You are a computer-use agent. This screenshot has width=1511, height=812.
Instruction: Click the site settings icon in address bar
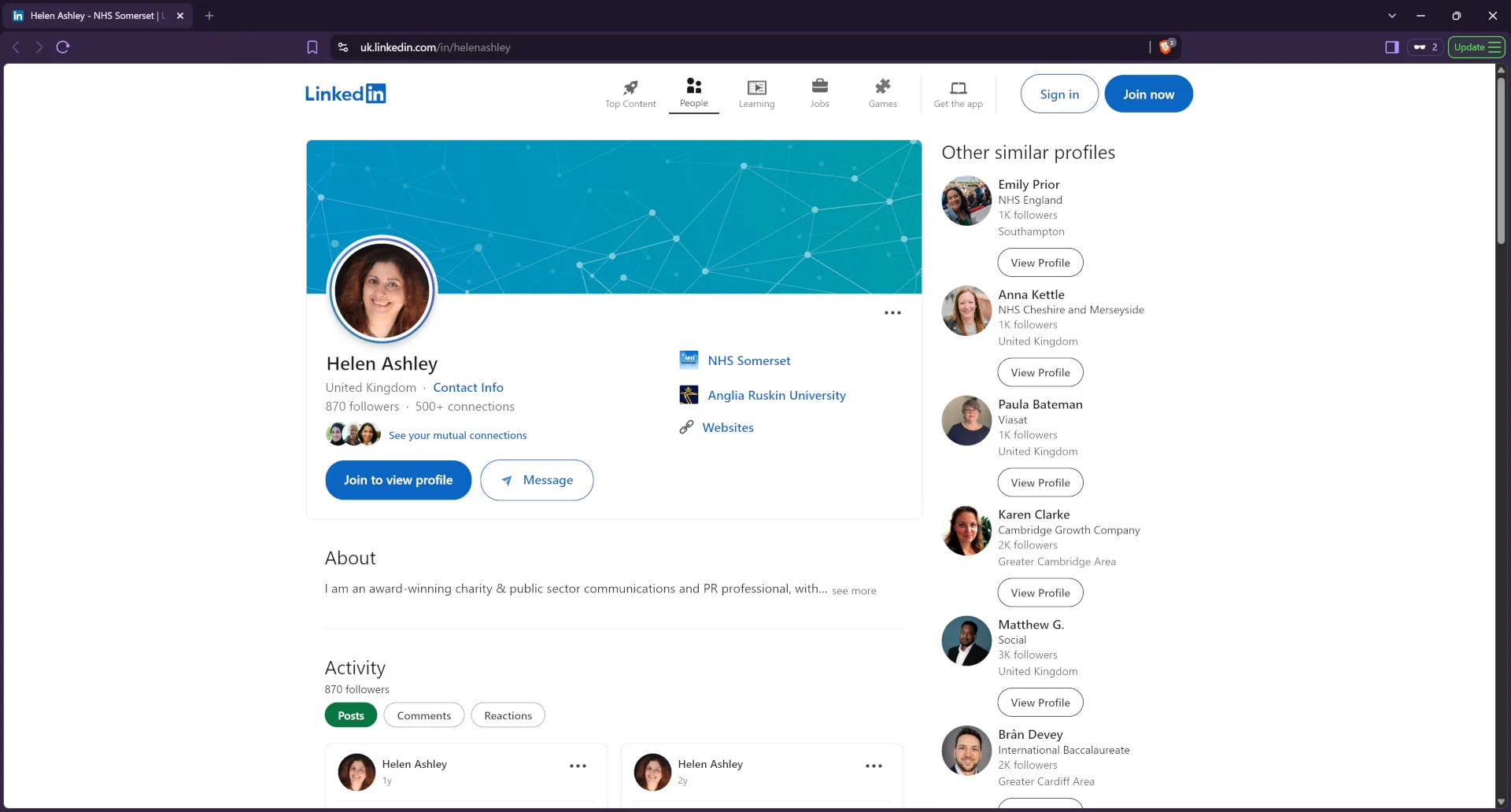(x=343, y=47)
